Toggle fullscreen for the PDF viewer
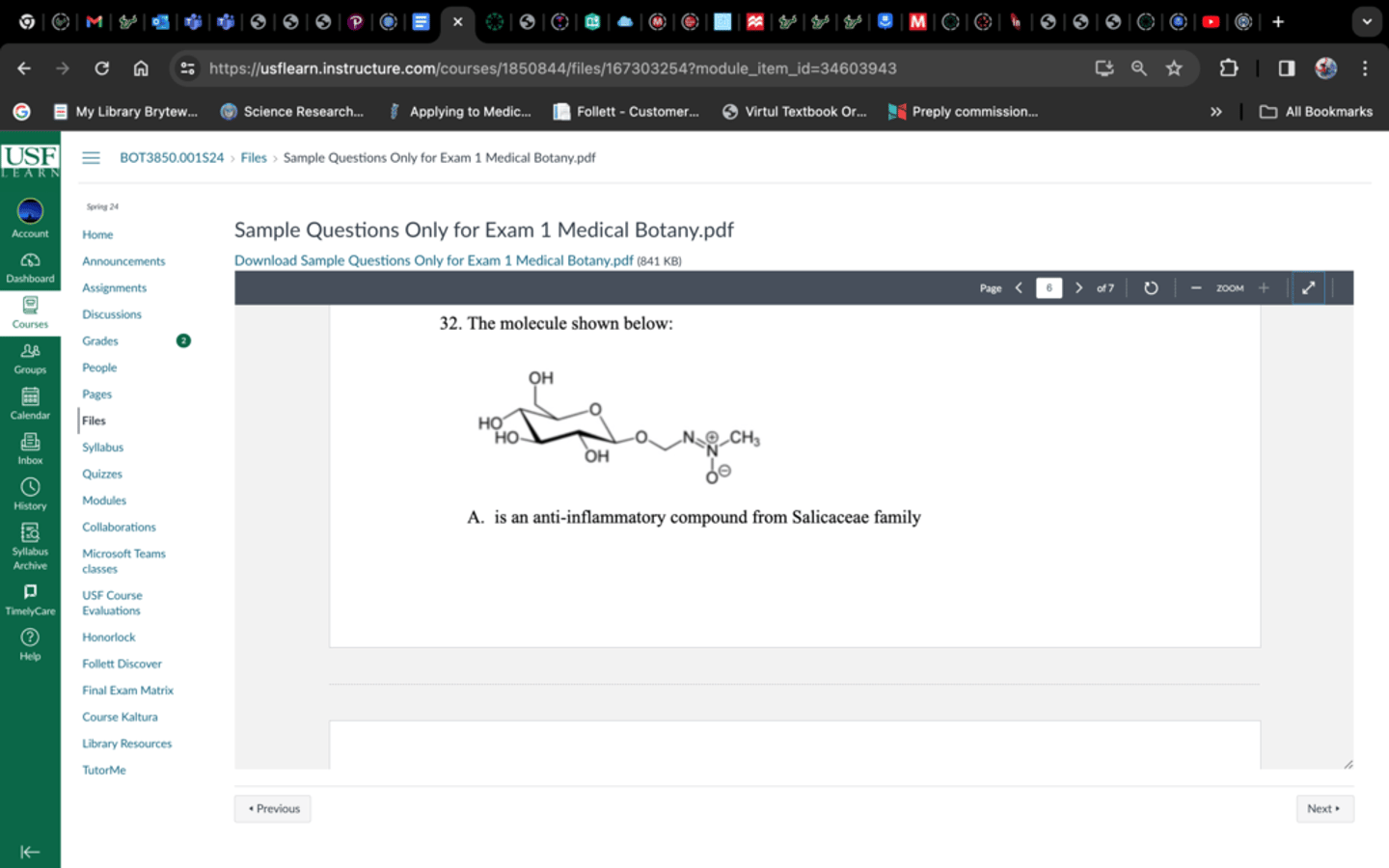Viewport: 1389px width, 868px height. (1308, 288)
